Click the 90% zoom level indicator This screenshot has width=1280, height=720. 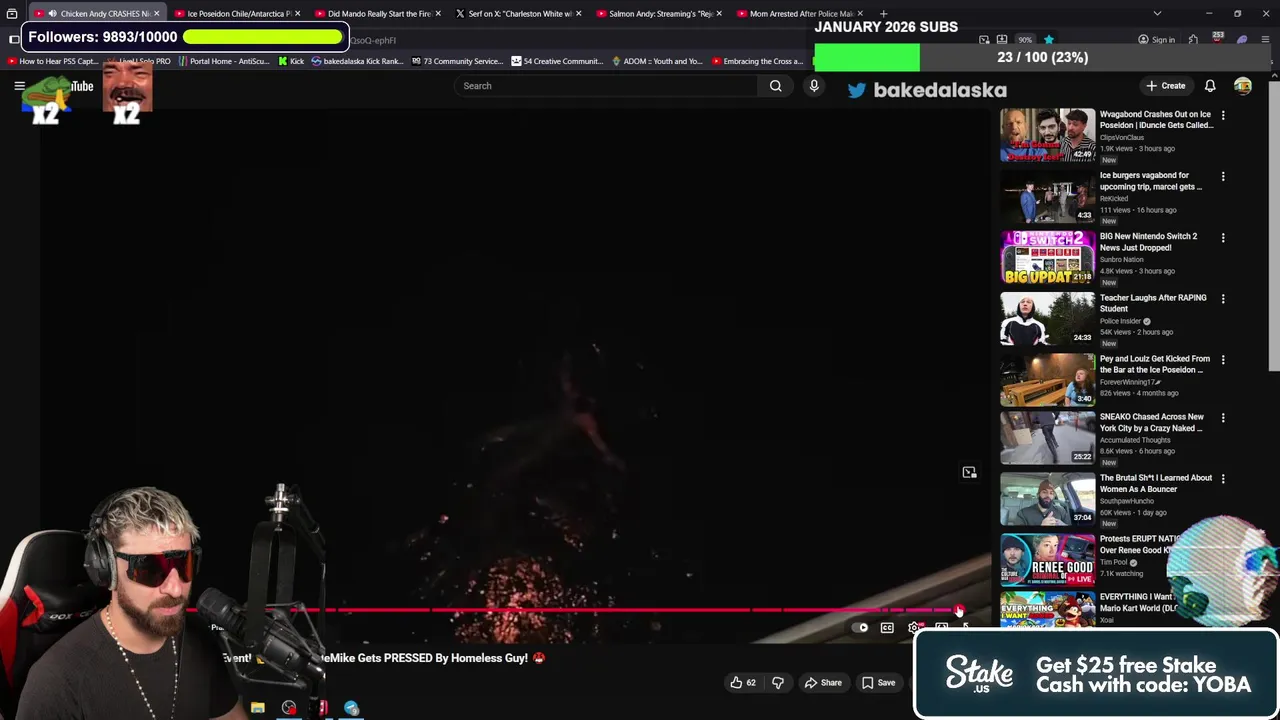pyautogui.click(x=1024, y=40)
